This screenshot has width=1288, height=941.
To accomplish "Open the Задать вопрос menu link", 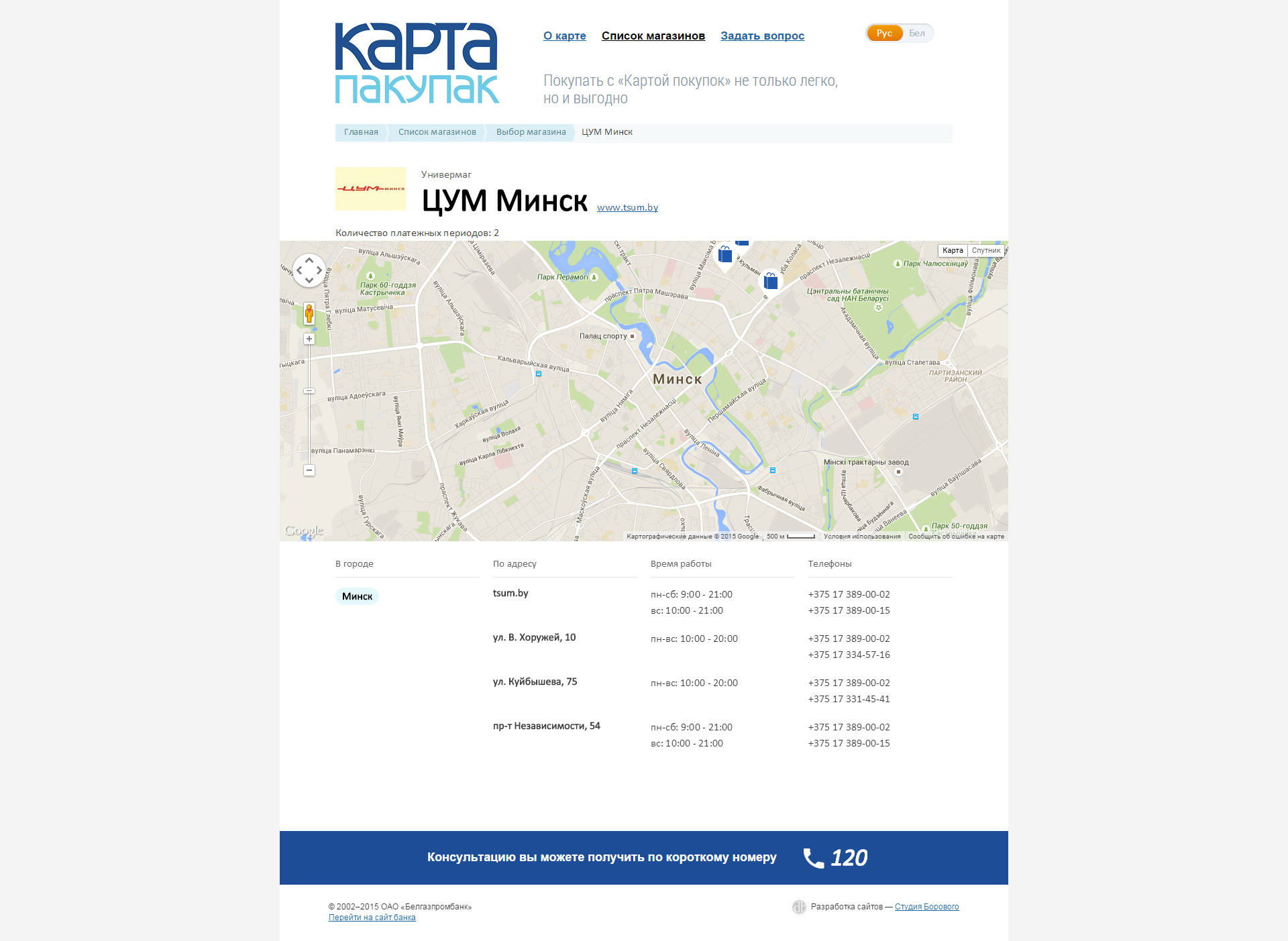I will point(763,36).
